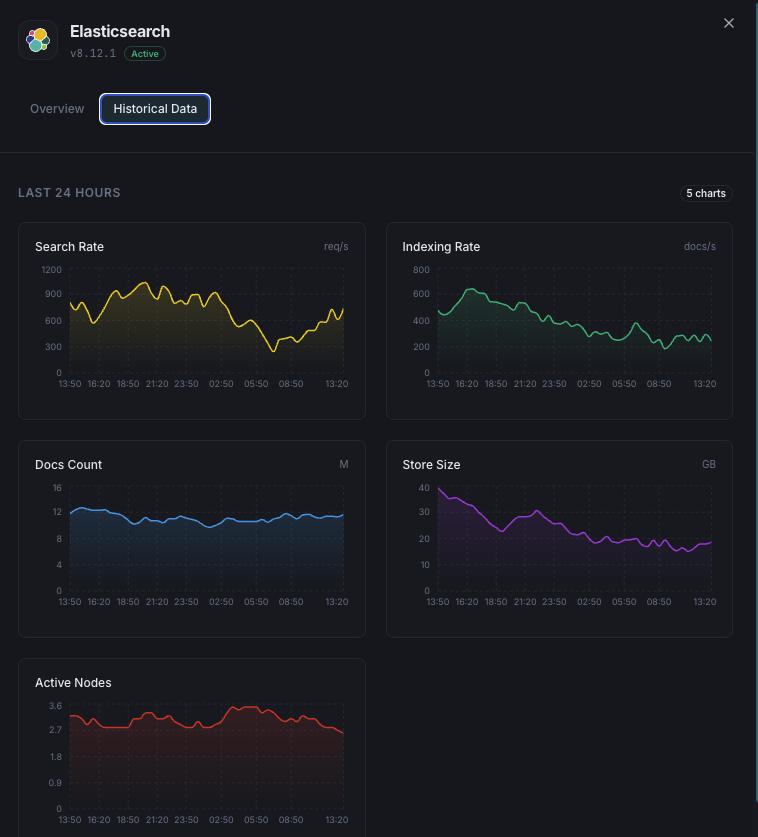Click the Active status badge
758x837 pixels.
pos(144,54)
